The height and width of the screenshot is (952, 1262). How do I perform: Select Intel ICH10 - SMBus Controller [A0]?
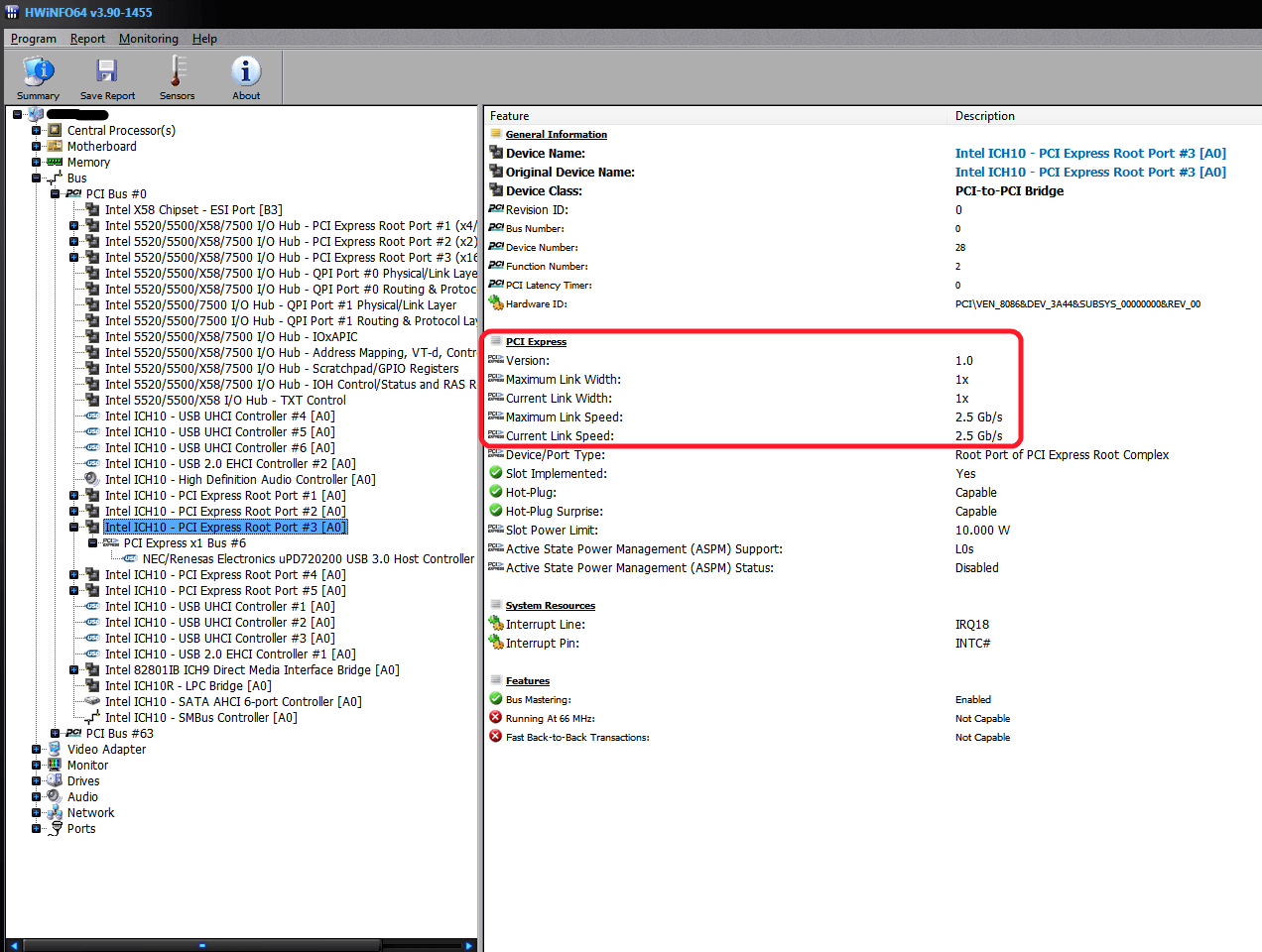(x=201, y=717)
